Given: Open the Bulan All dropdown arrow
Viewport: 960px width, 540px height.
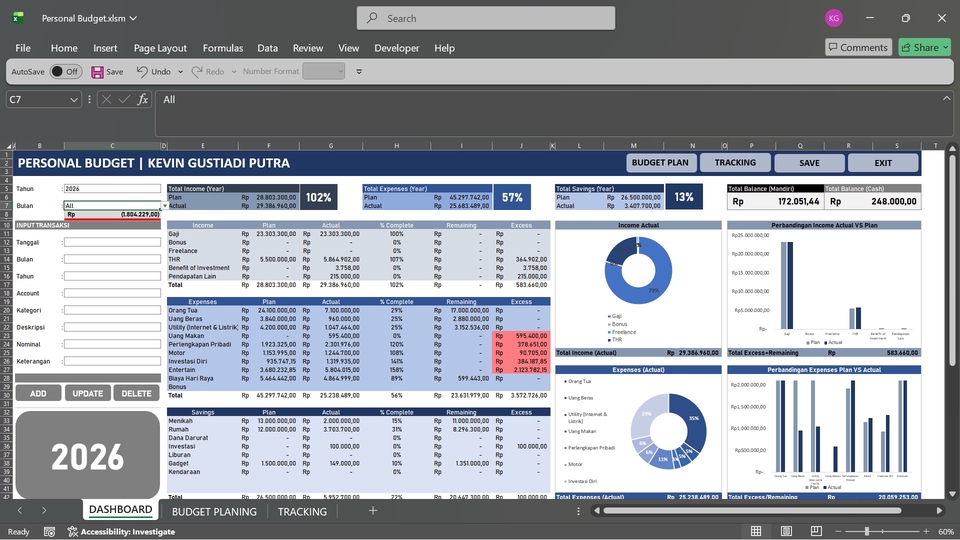Looking at the screenshot, I should pyautogui.click(x=164, y=206).
